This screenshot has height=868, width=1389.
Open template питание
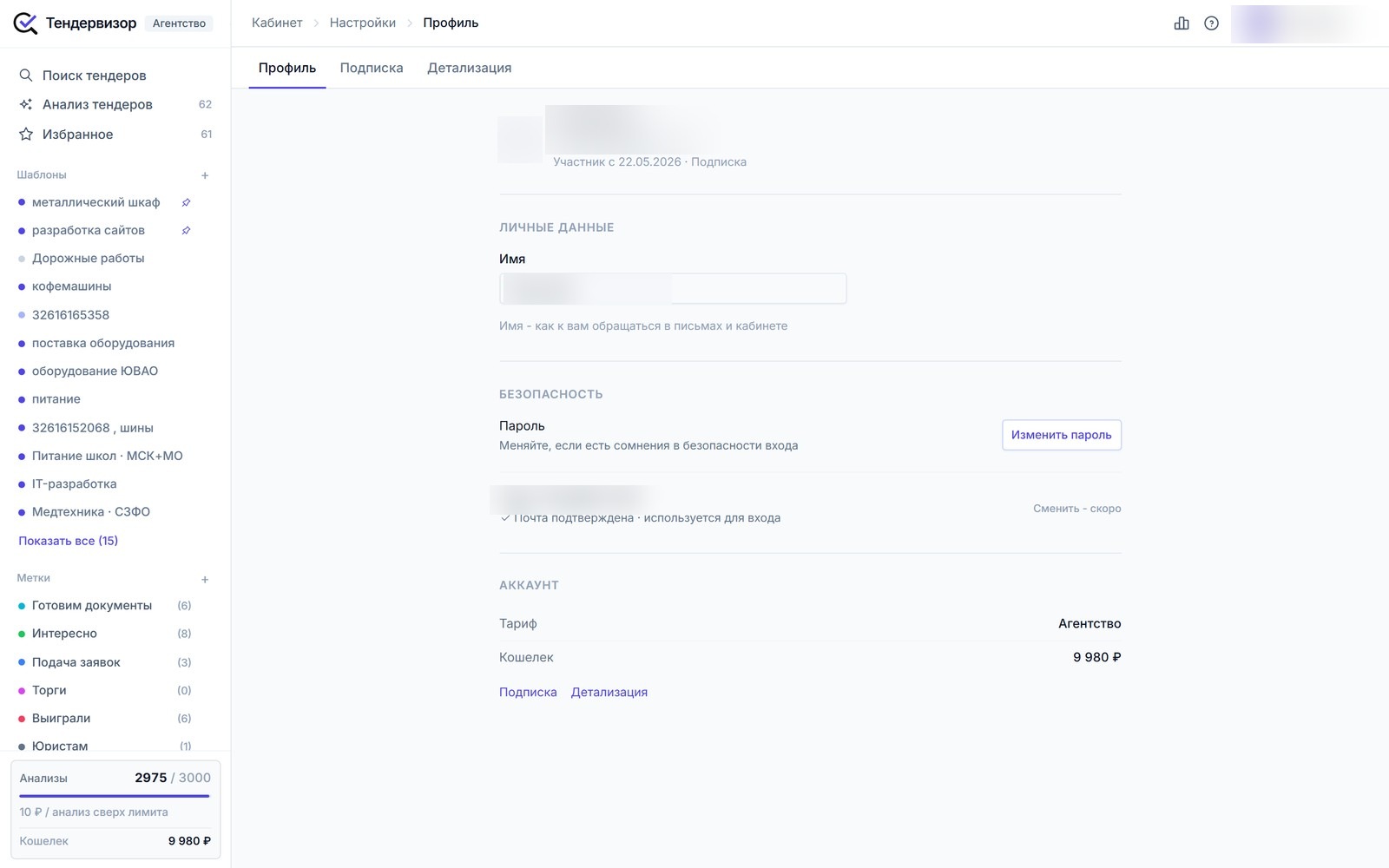56,399
